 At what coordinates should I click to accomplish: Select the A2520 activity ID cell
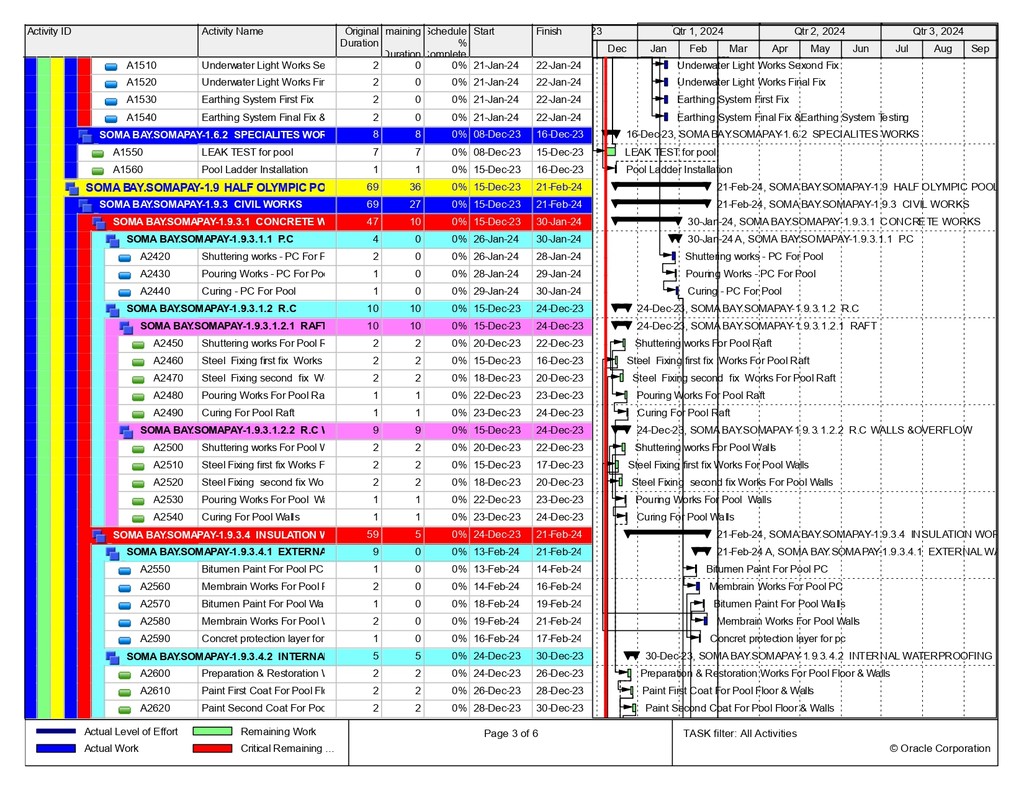pos(168,483)
